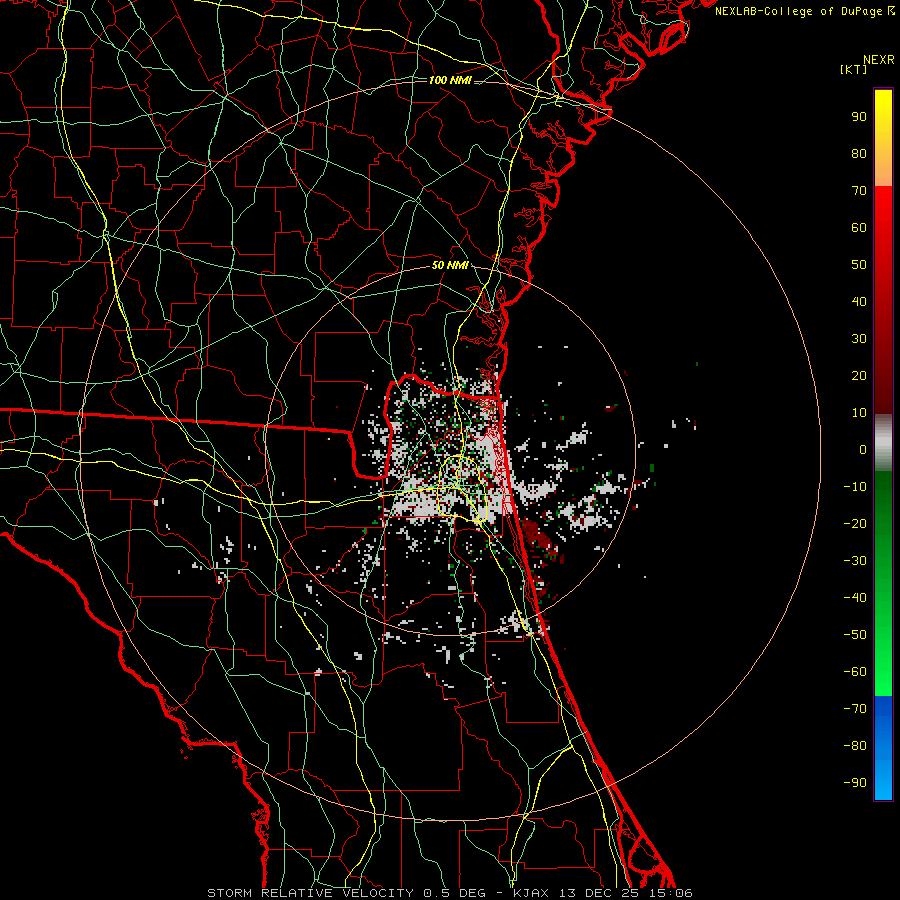Click the [KT] units label

tap(854, 69)
